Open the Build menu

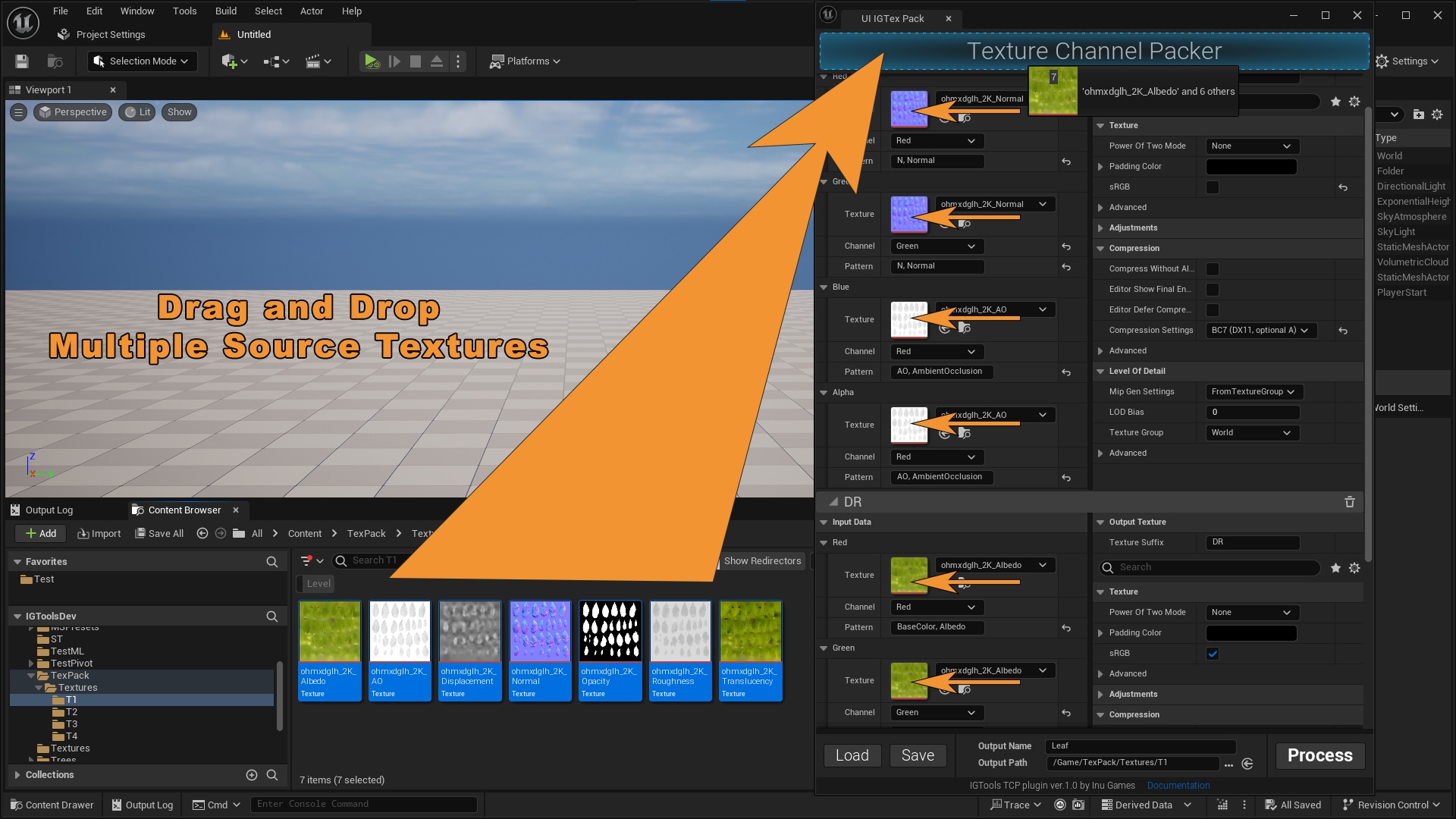point(225,11)
